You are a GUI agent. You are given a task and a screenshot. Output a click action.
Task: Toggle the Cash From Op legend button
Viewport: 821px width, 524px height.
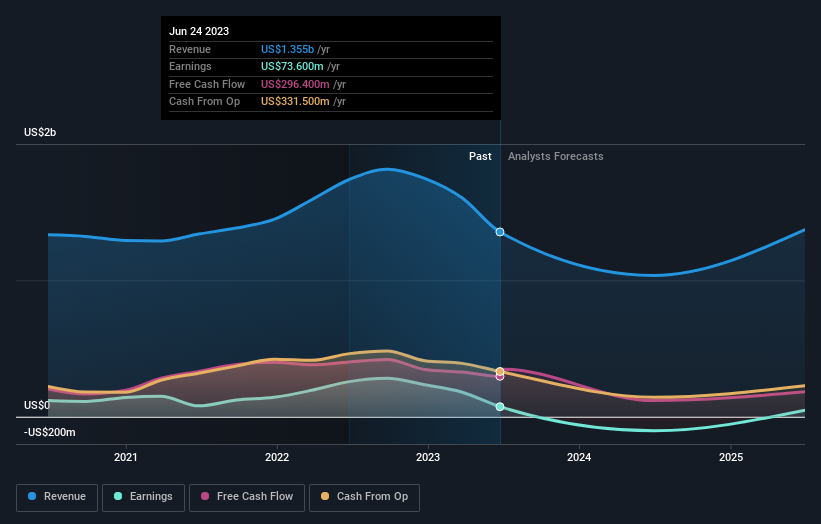tap(364, 497)
